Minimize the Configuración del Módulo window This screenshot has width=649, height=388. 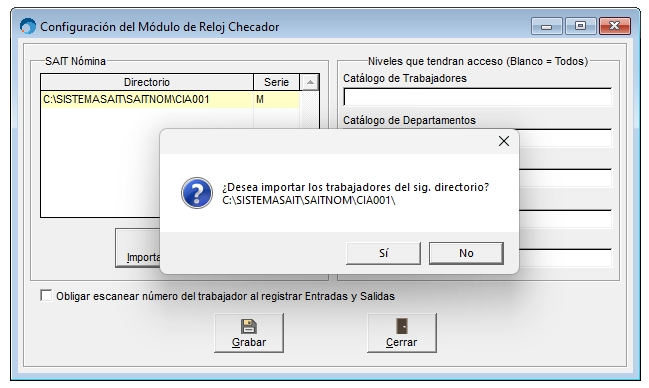[546, 26]
